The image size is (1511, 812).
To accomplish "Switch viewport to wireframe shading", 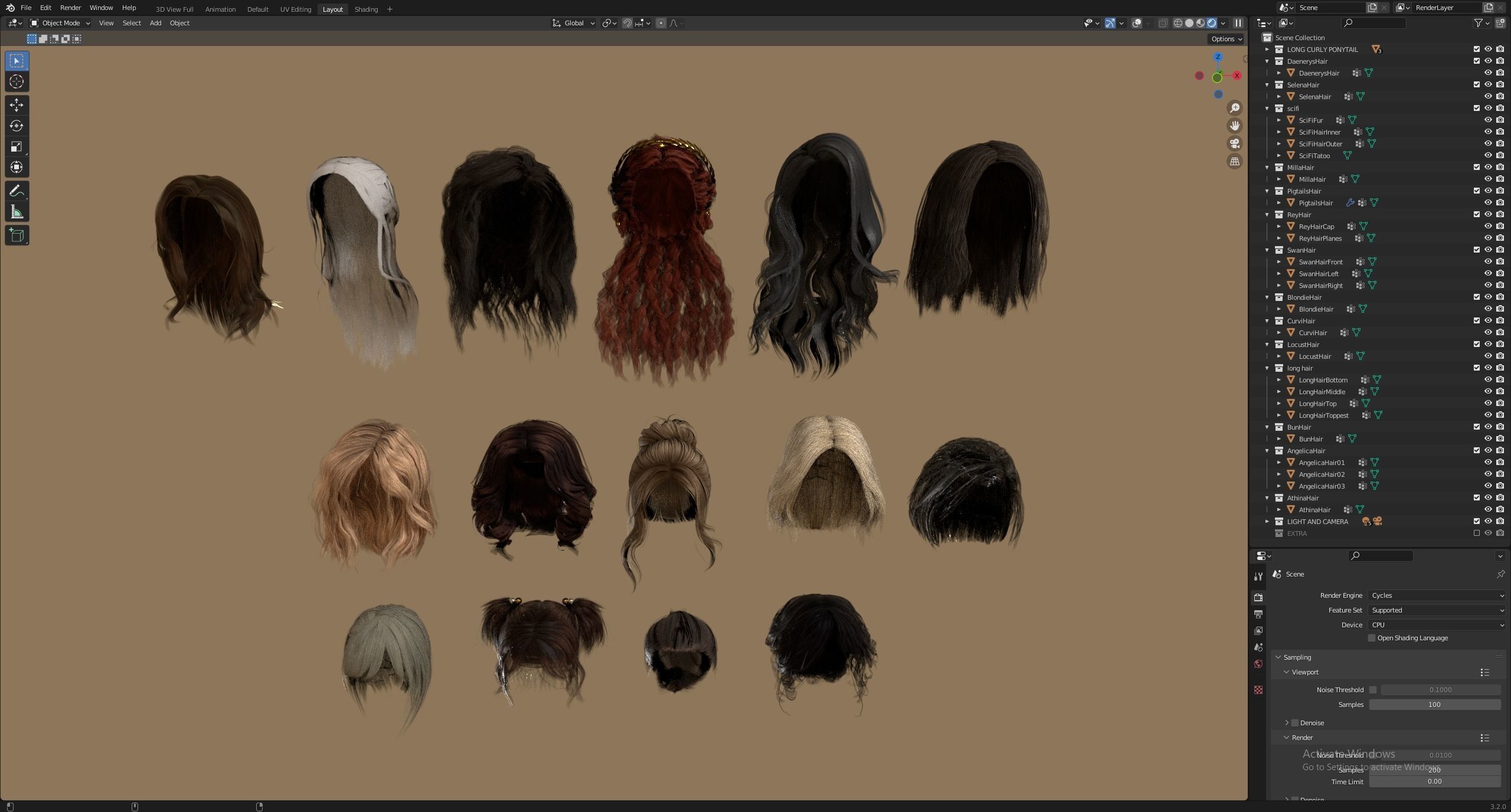I will [1178, 23].
